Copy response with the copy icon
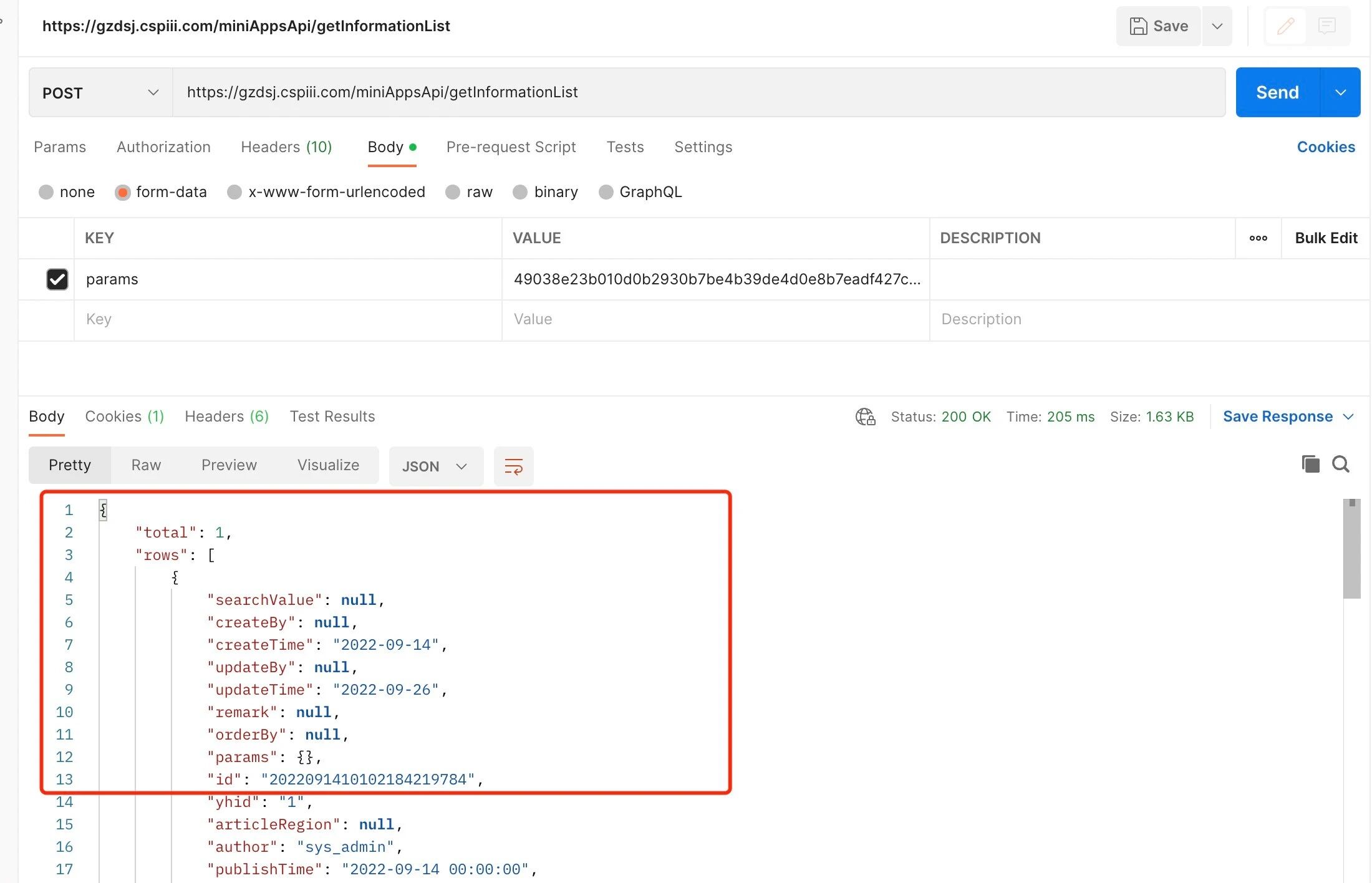This screenshot has height=883, width=1372. (x=1310, y=464)
